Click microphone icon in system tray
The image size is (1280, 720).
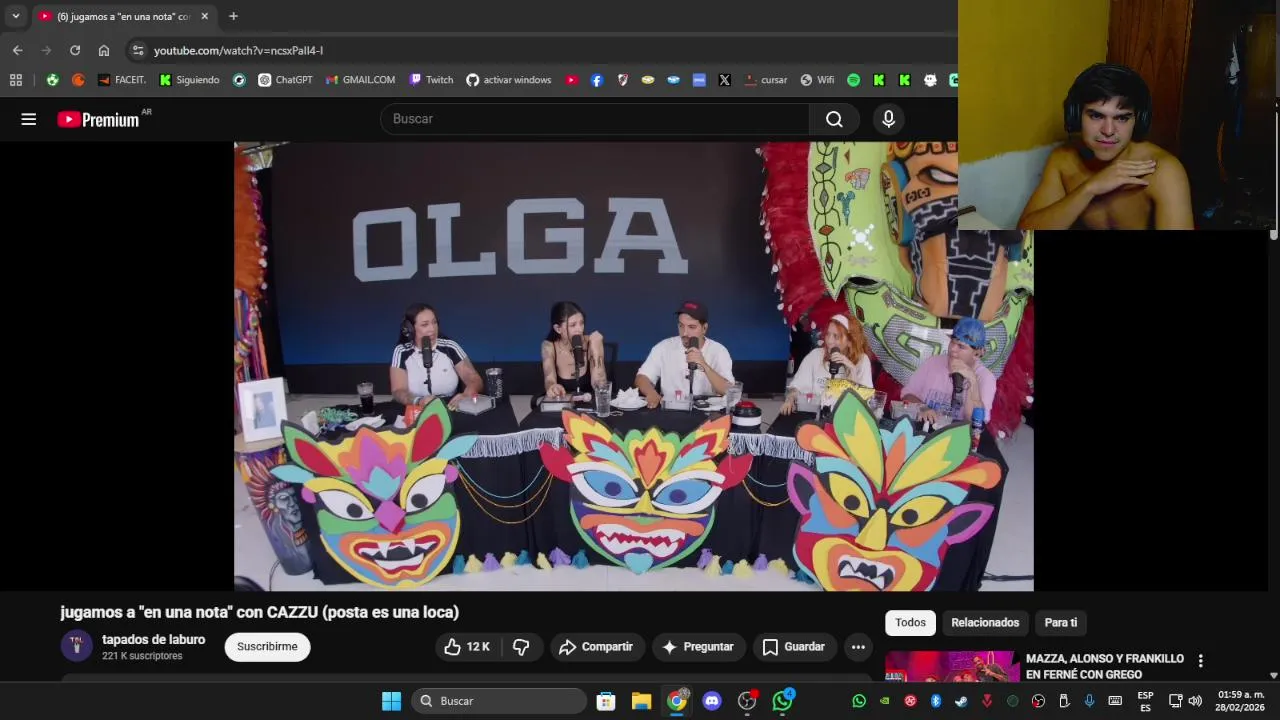click(1089, 701)
